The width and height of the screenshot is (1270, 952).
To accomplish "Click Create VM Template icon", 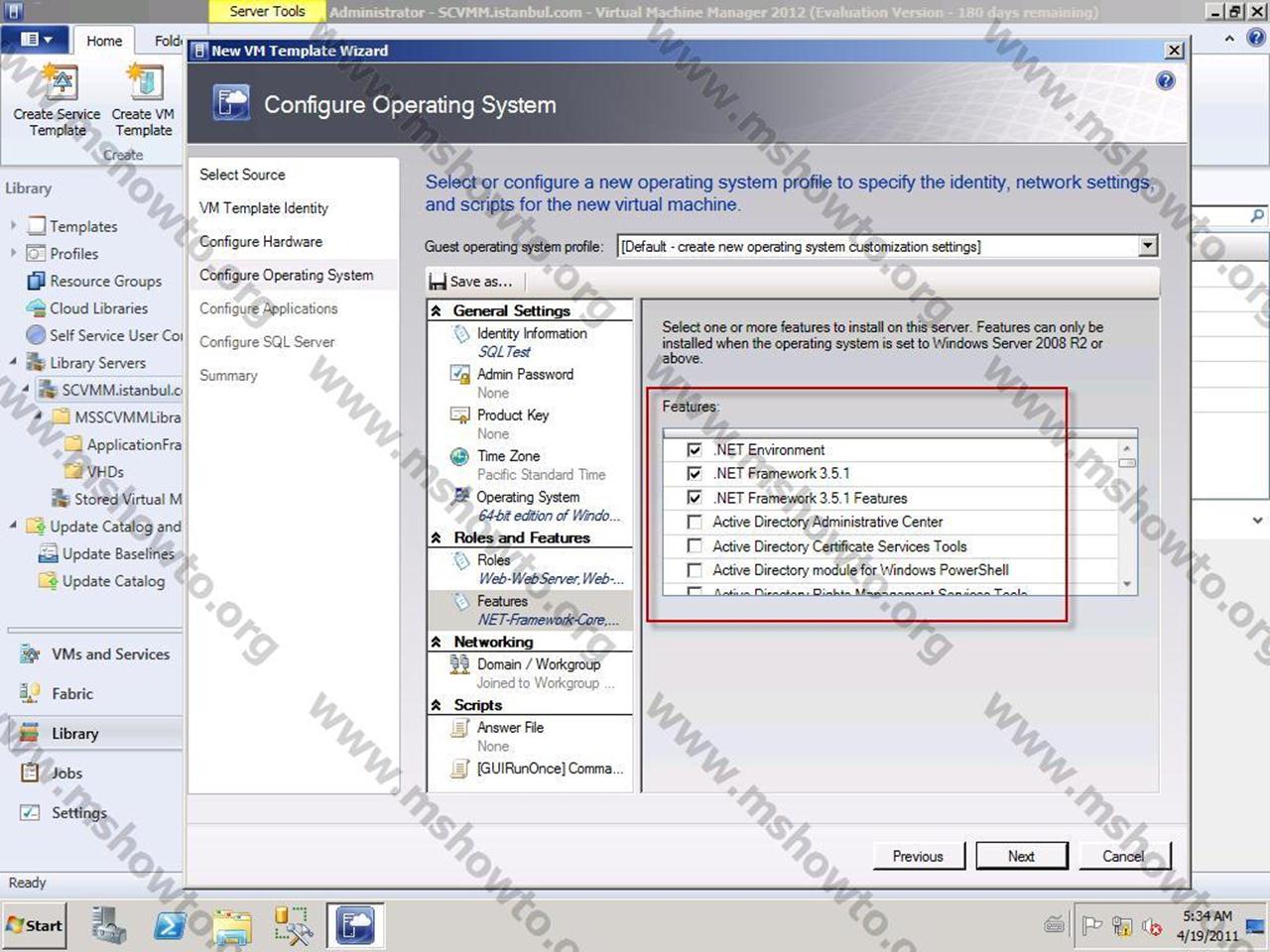I will point(144,82).
